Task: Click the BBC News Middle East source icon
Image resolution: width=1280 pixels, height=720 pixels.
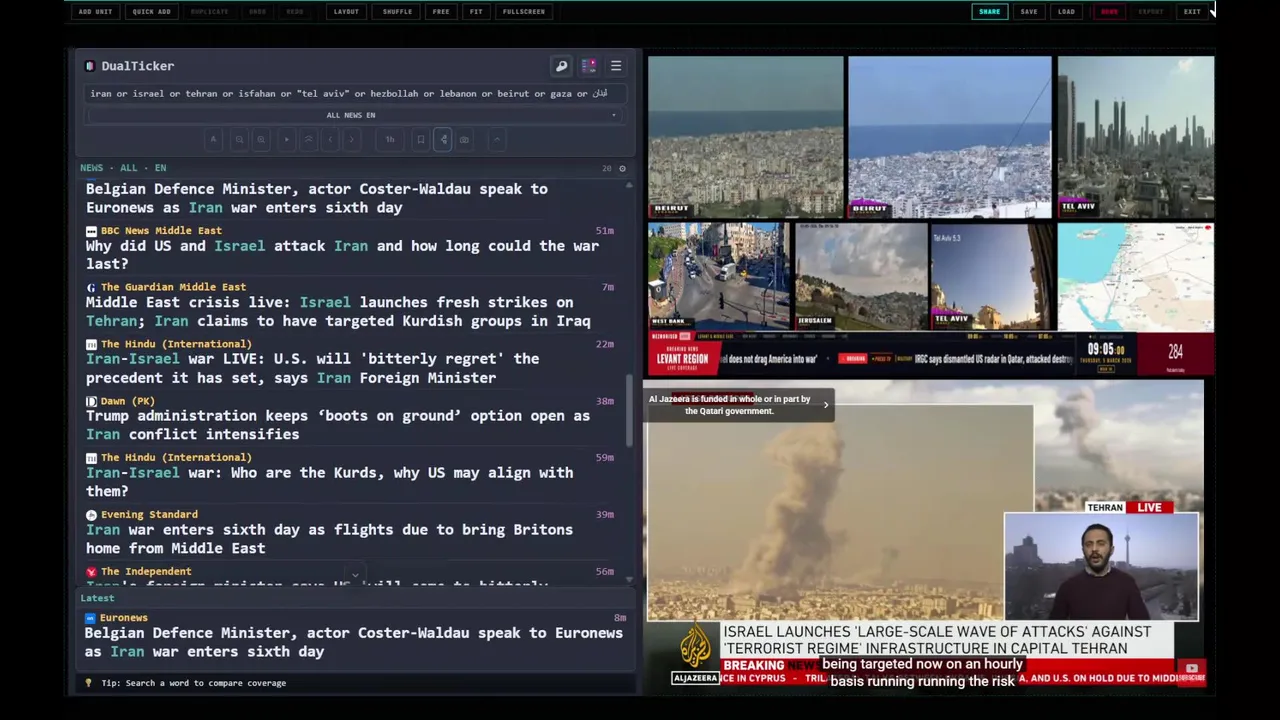Action: (91, 231)
